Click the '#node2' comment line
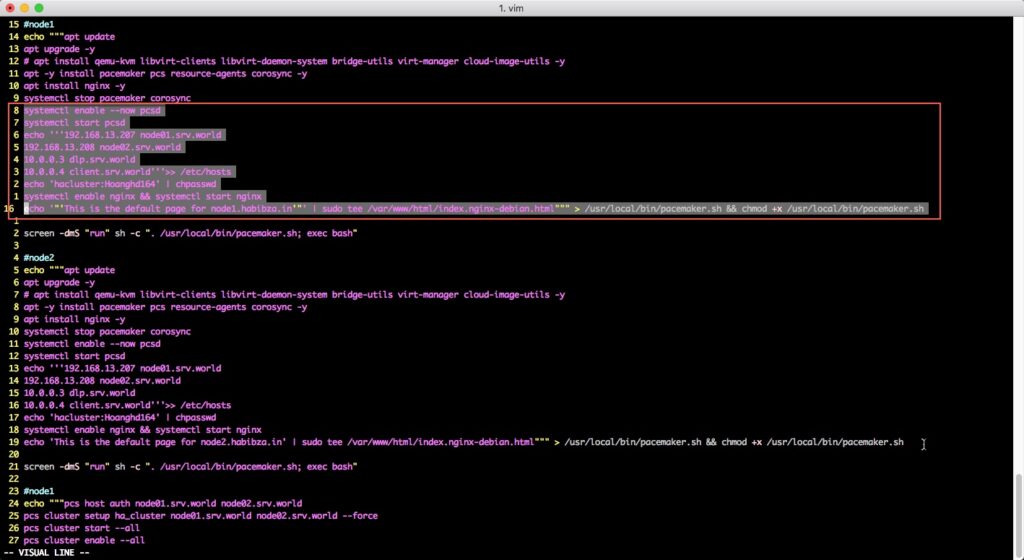 pyautogui.click(x=39, y=258)
